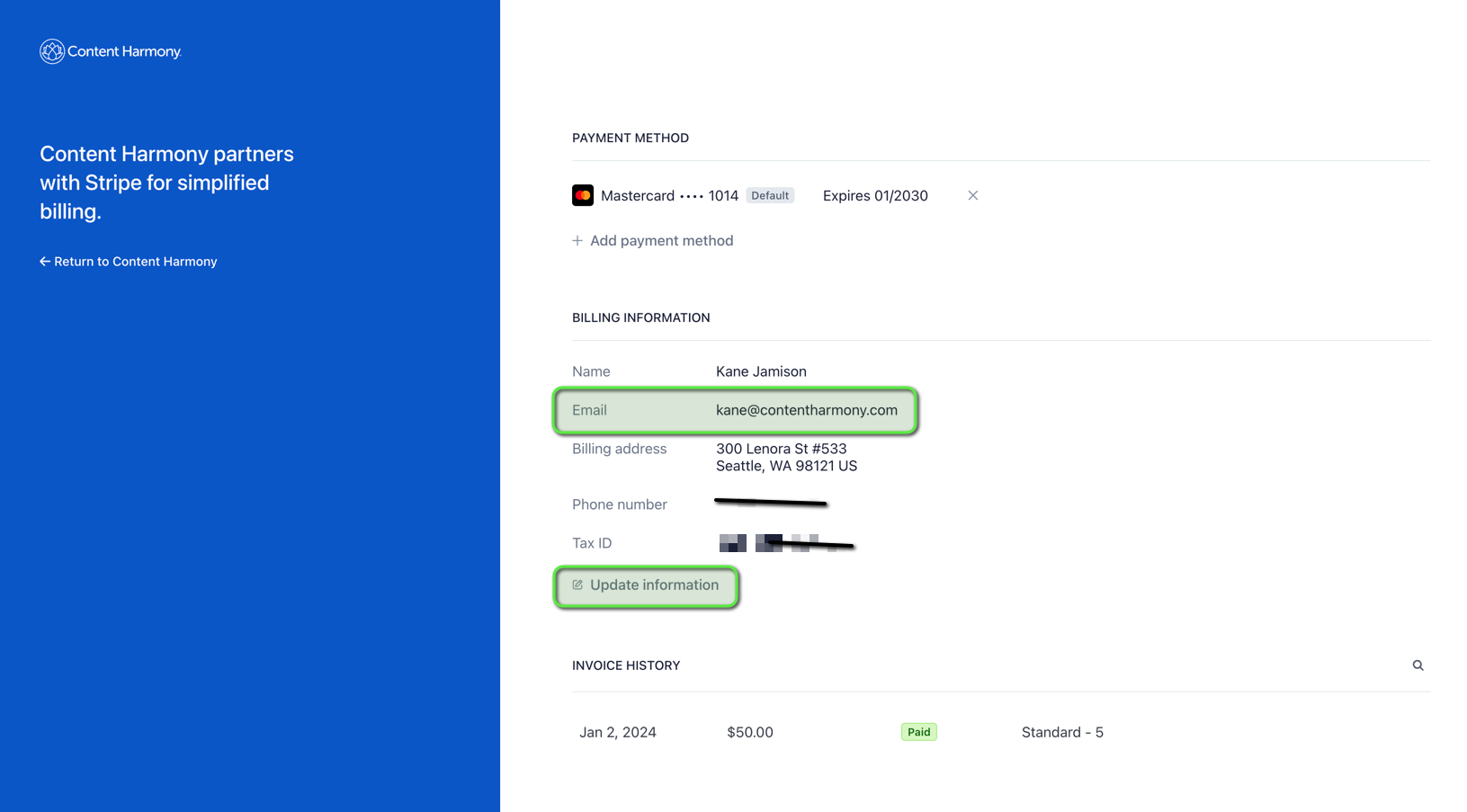Click the Payment Method heading
The image size is (1467, 812).
(x=631, y=138)
